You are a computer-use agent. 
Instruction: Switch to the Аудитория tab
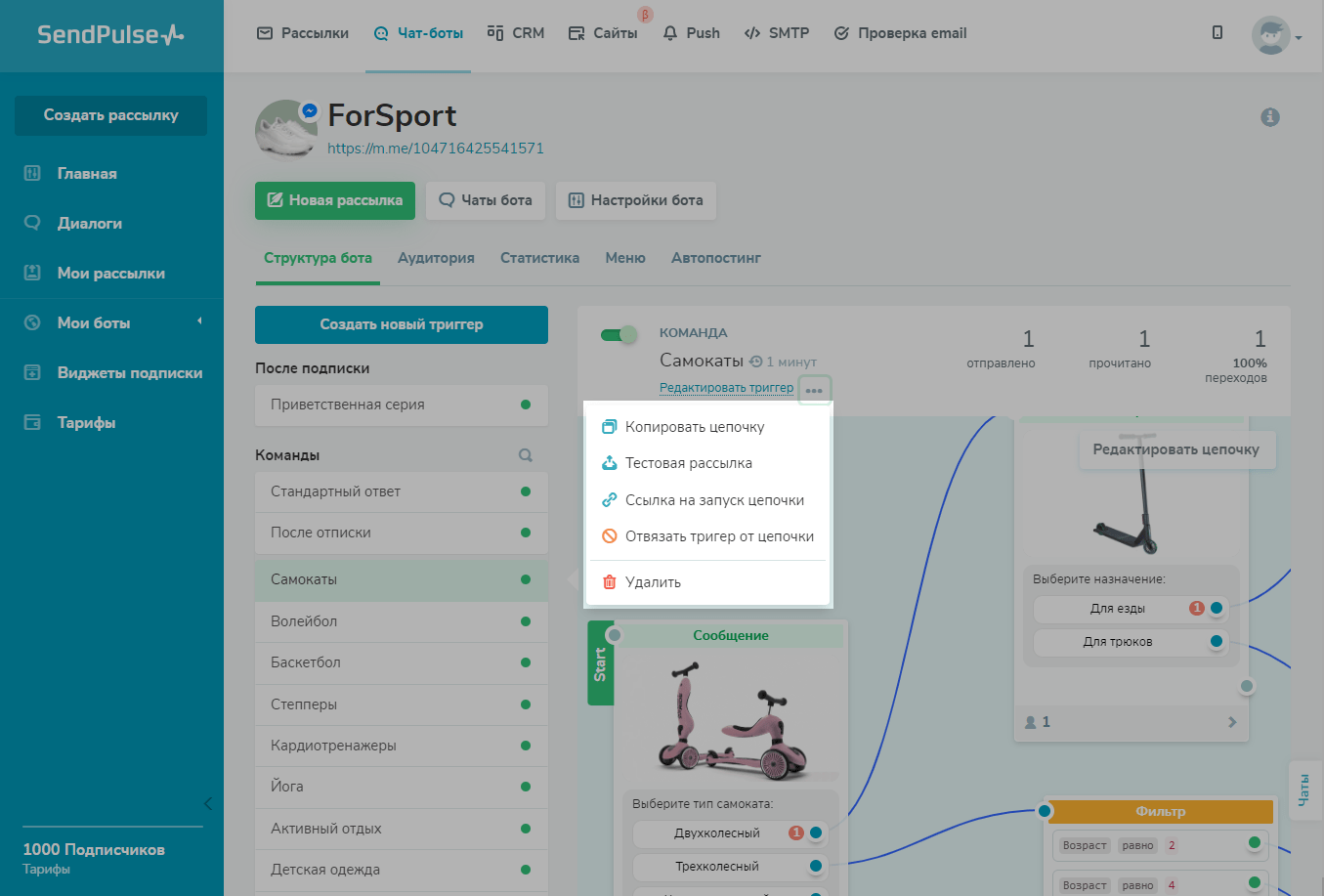tap(436, 258)
